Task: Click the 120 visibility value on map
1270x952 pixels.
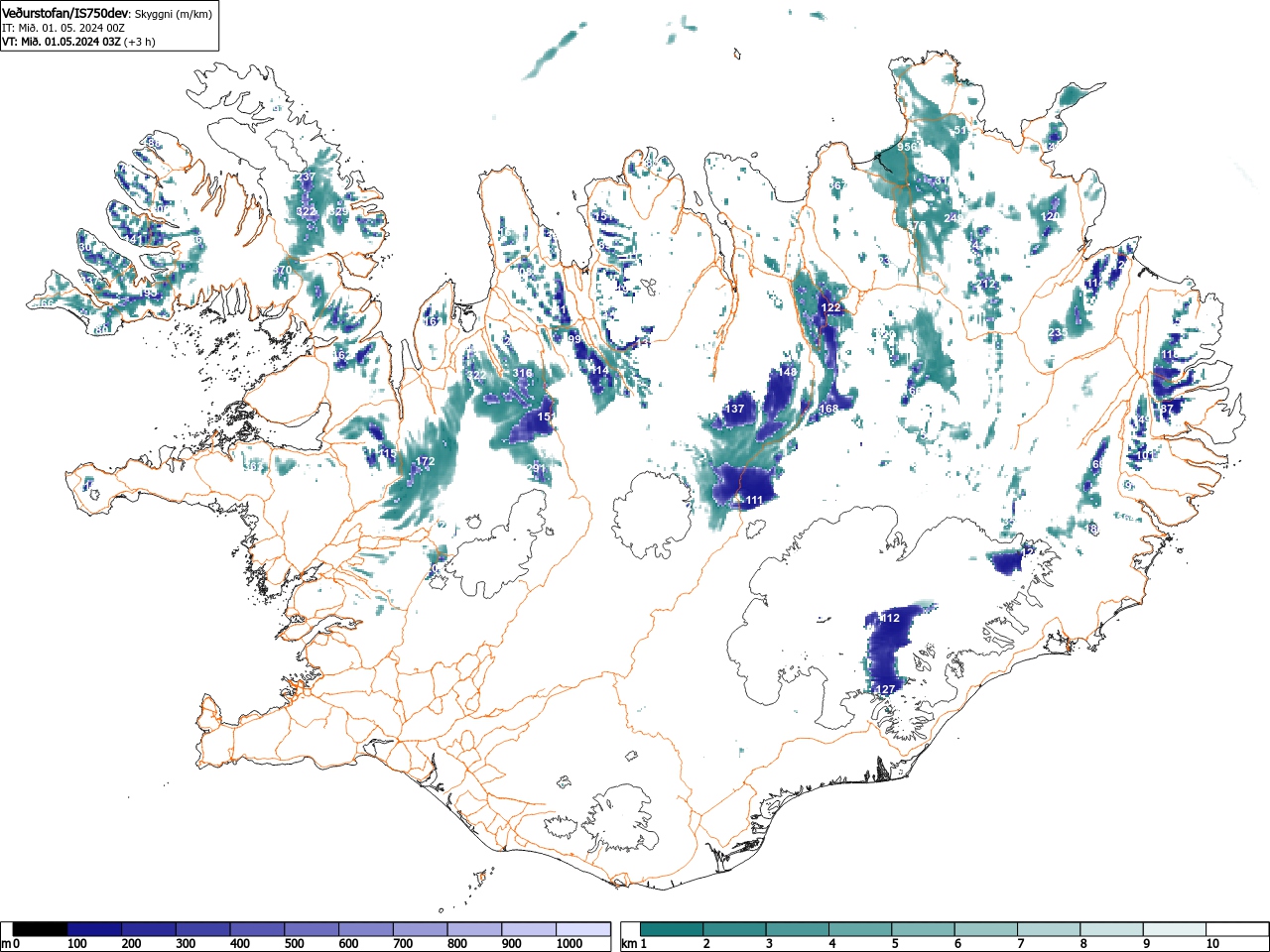Action: [1052, 216]
